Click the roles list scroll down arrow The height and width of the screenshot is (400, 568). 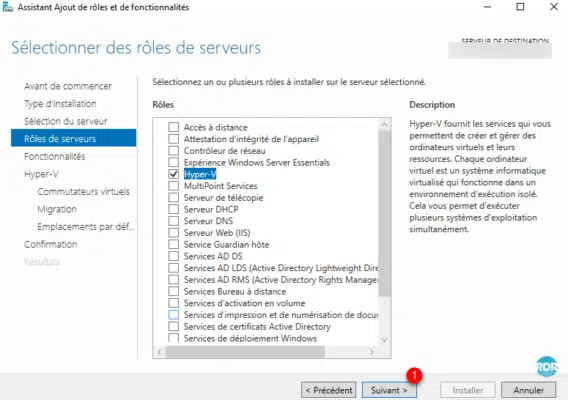tap(384, 340)
